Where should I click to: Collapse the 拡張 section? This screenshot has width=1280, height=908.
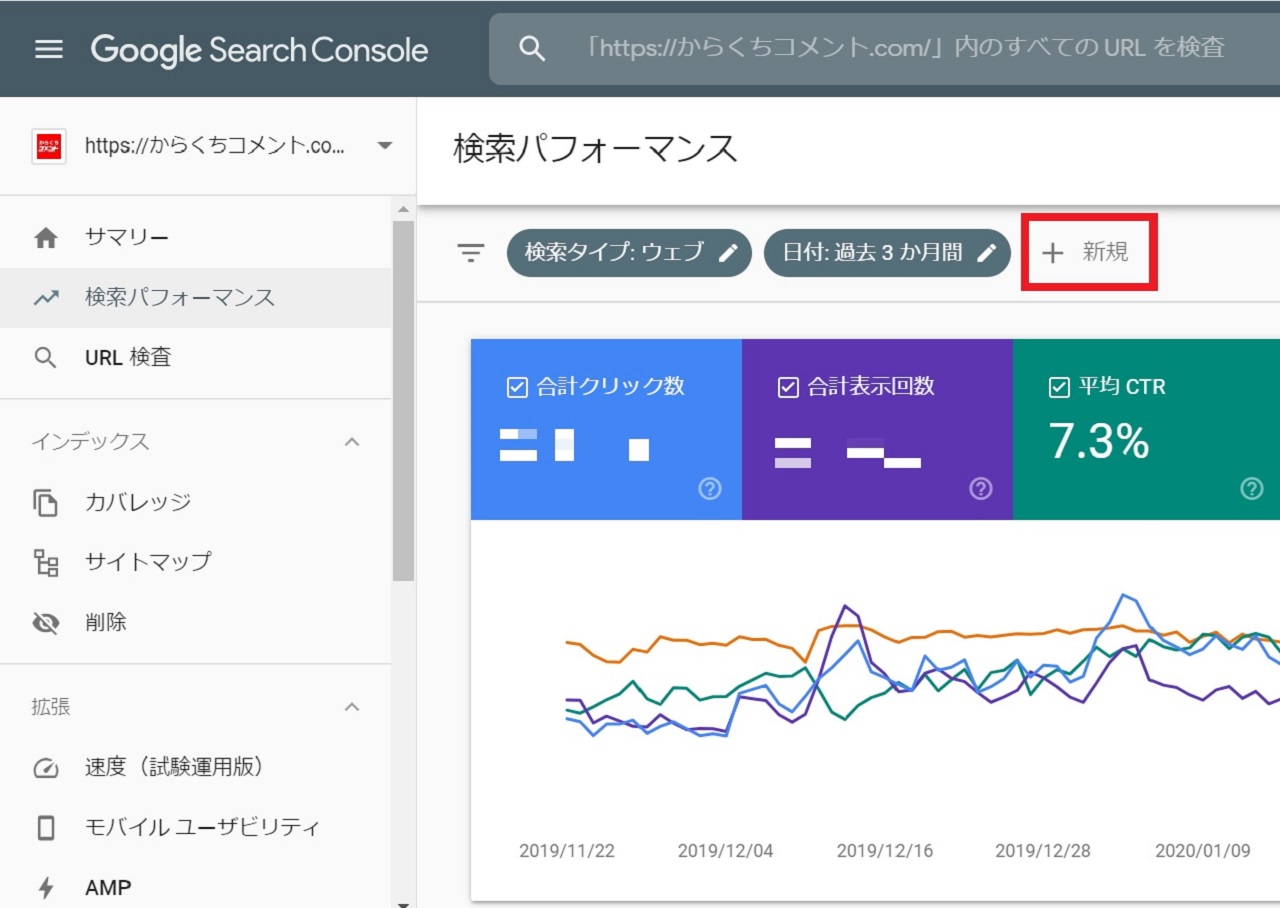pos(352,707)
